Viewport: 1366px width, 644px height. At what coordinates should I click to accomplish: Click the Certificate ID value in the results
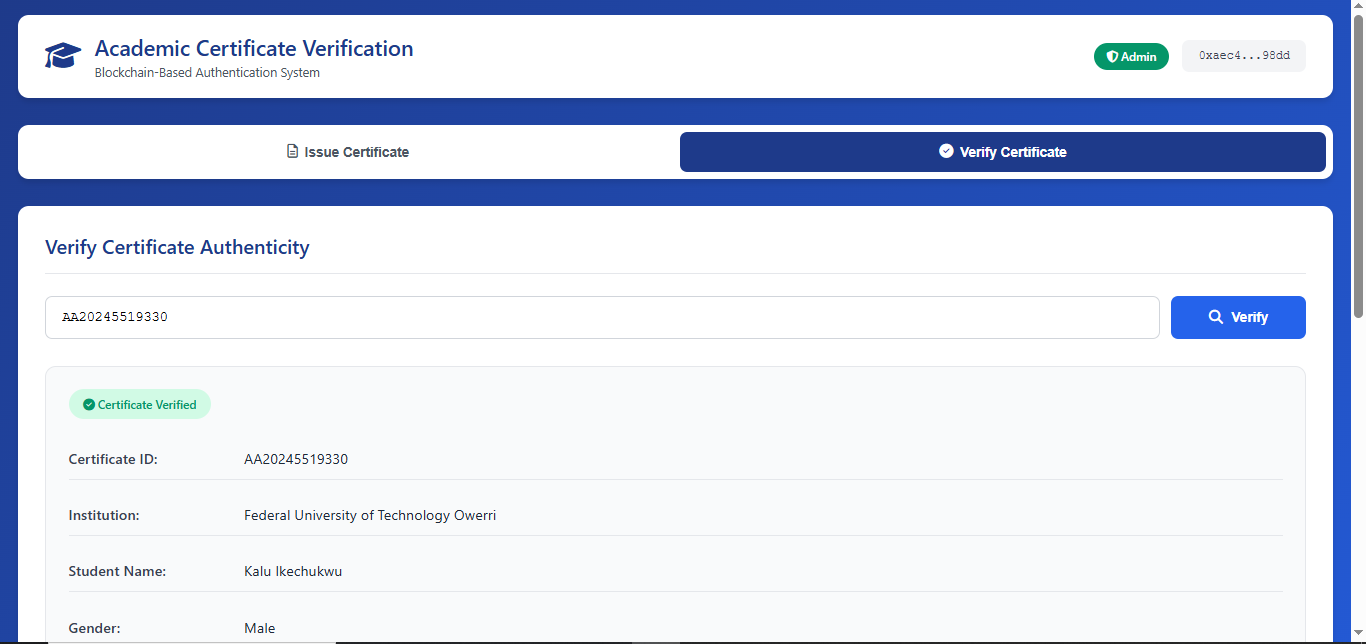tap(296, 460)
